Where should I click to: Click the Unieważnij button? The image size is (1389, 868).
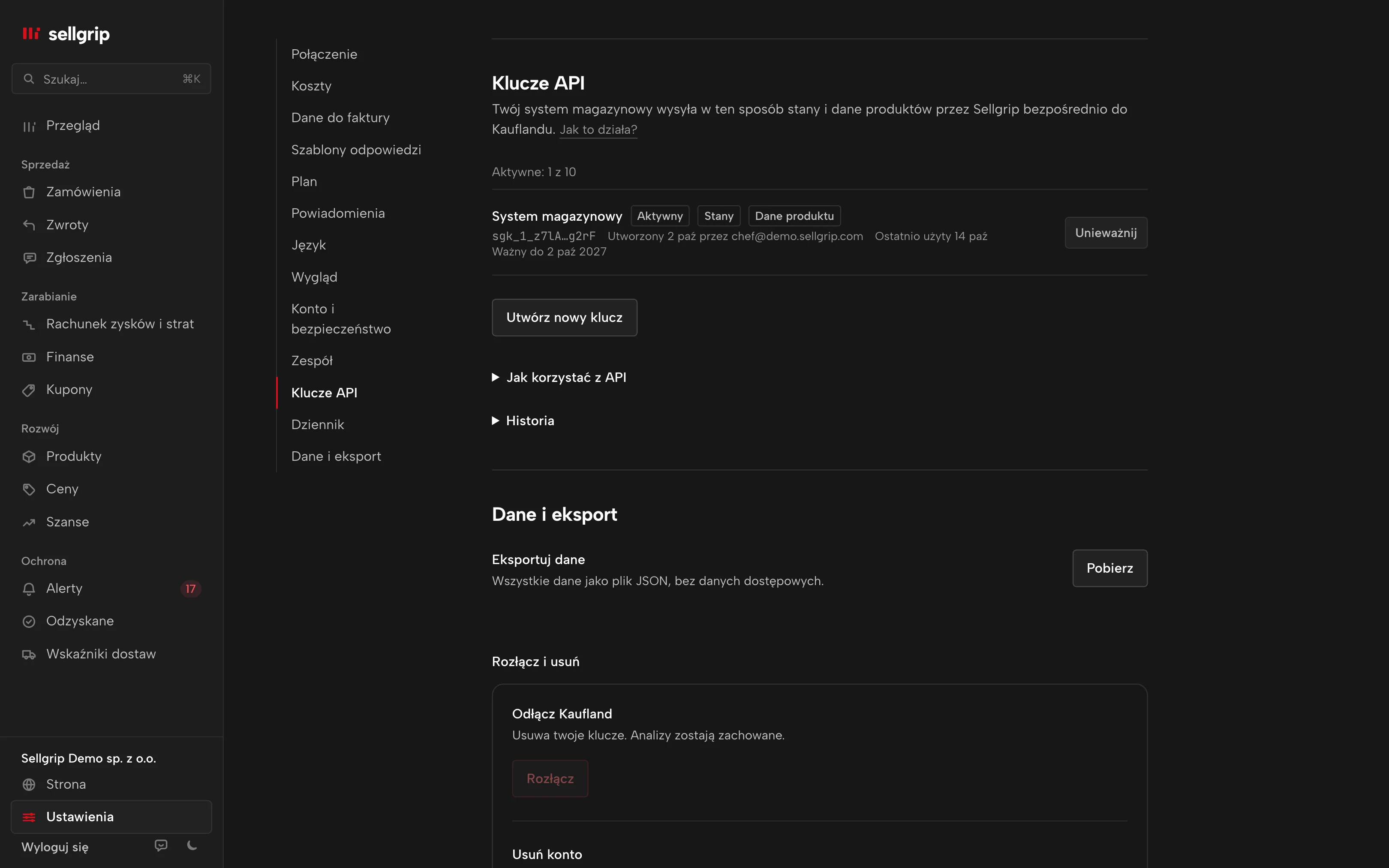1106,232
